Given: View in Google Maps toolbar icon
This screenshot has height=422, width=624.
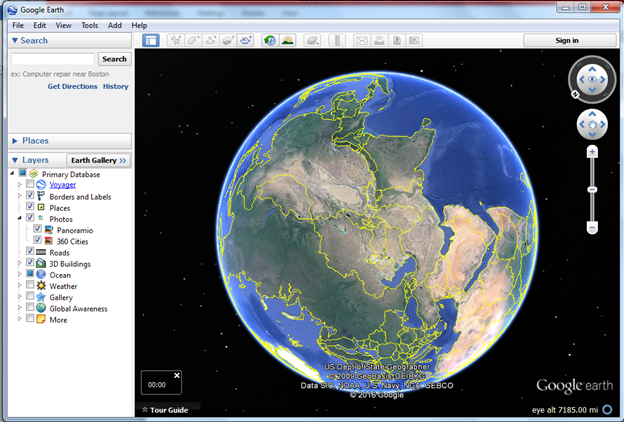Looking at the screenshot, I should point(414,40).
